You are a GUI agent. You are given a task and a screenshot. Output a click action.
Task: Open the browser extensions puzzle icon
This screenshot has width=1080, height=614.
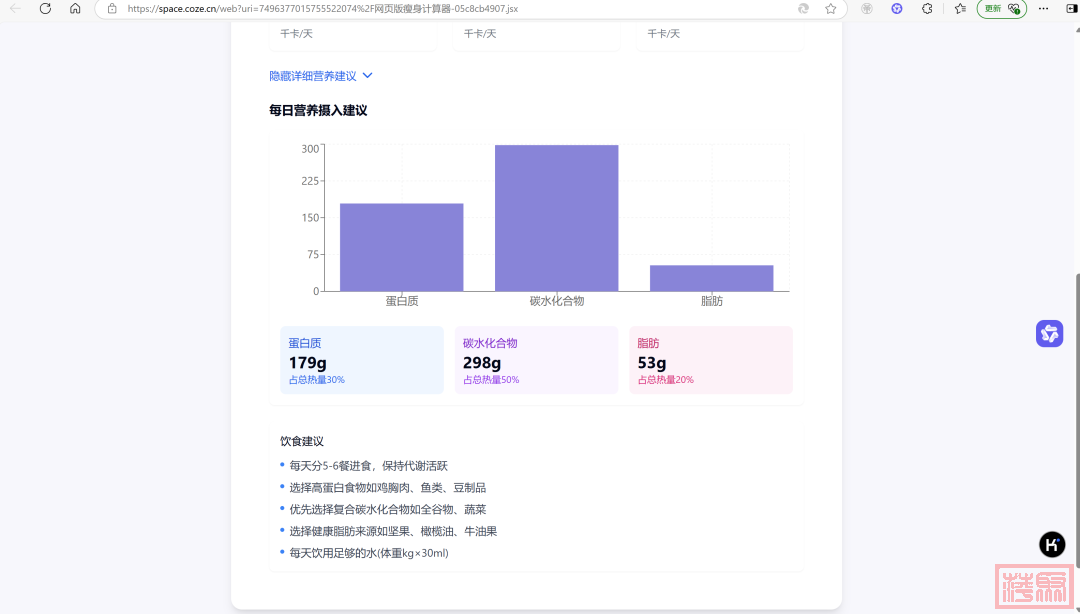(x=927, y=8)
